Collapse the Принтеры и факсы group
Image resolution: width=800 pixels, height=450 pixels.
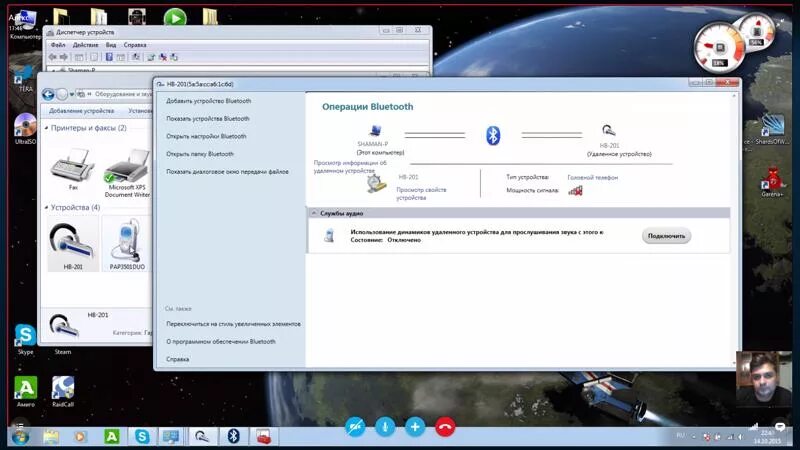(46, 128)
